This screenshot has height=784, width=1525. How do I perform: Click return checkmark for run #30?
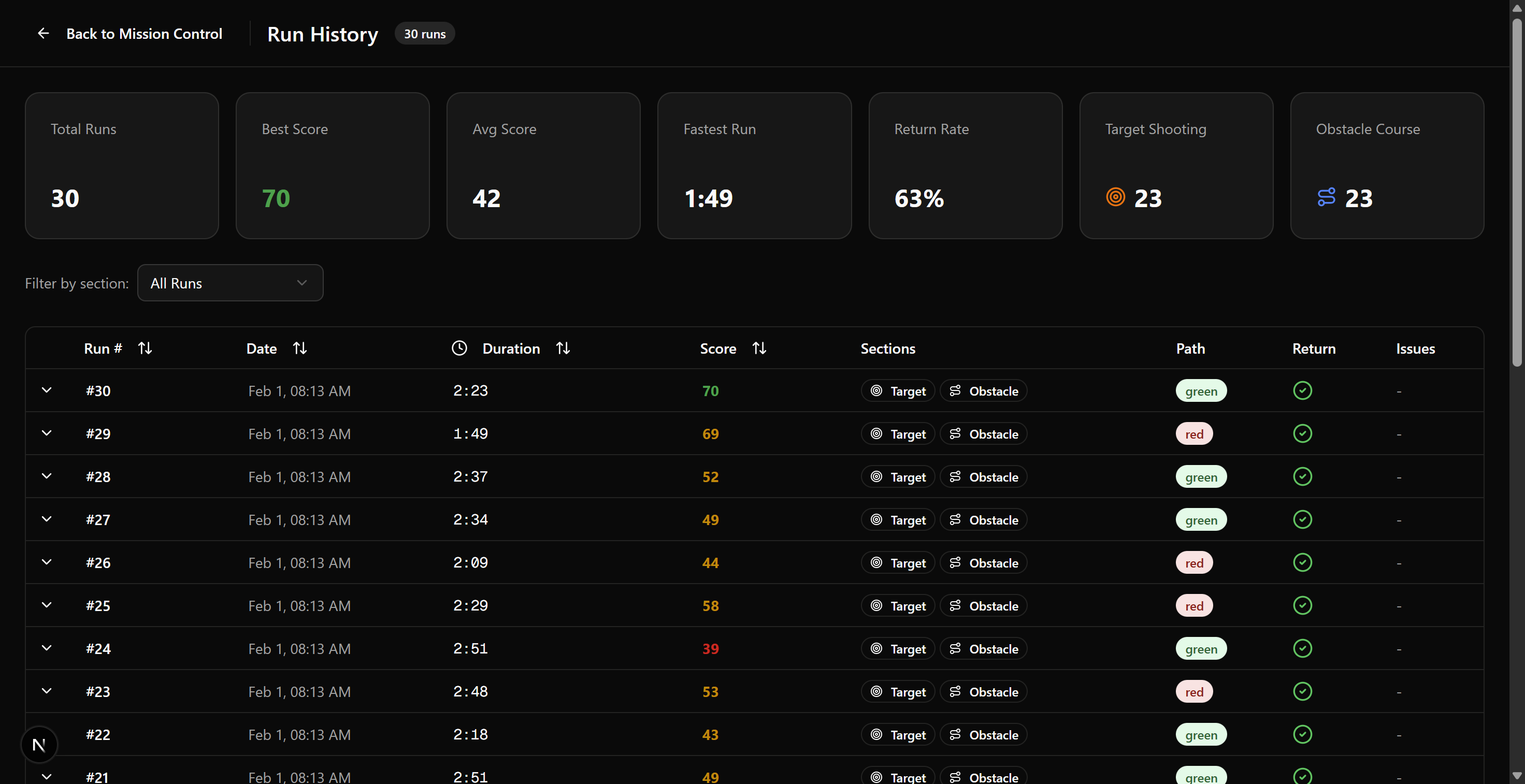(x=1302, y=390)
